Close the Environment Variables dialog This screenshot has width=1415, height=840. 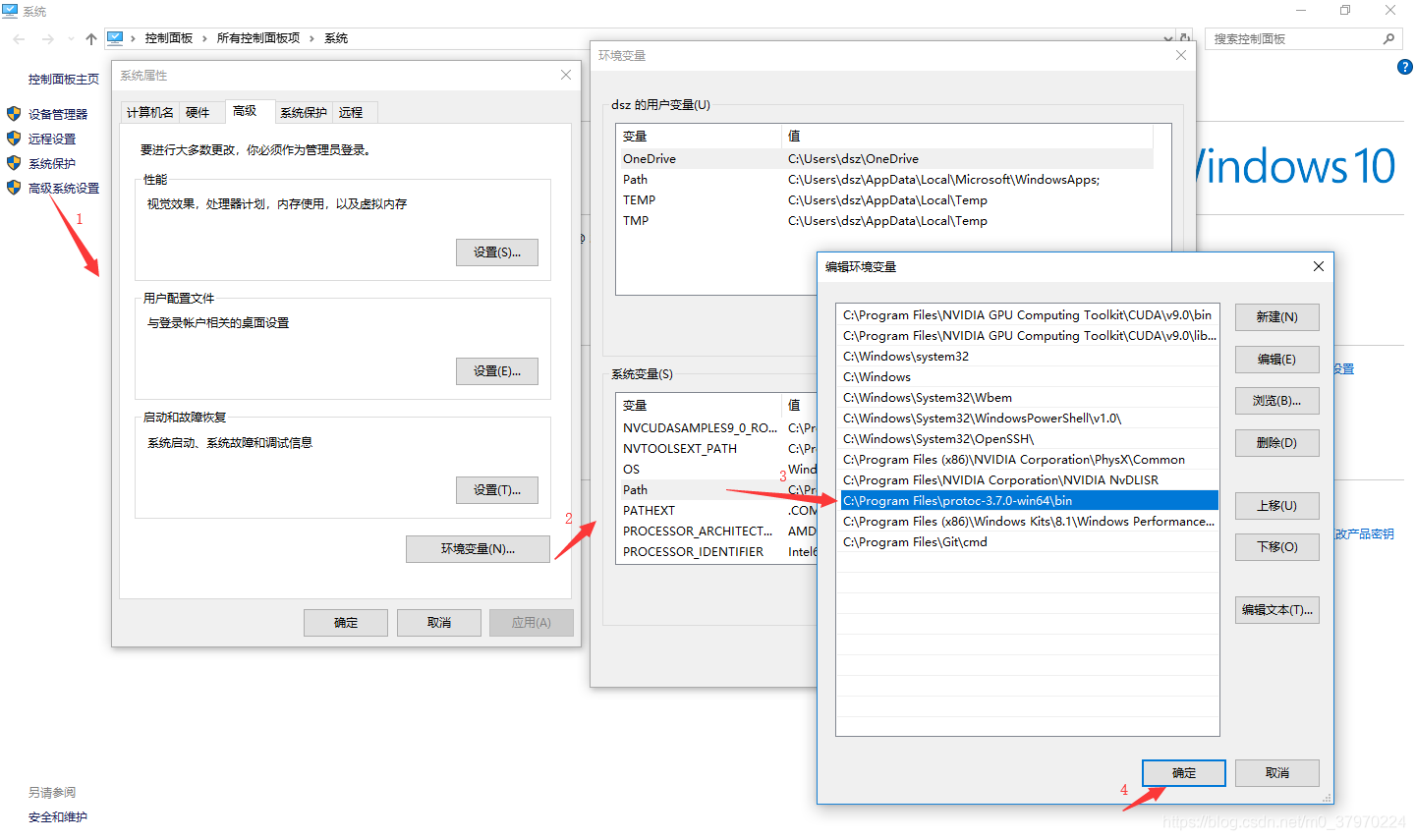click(1181, 55)
